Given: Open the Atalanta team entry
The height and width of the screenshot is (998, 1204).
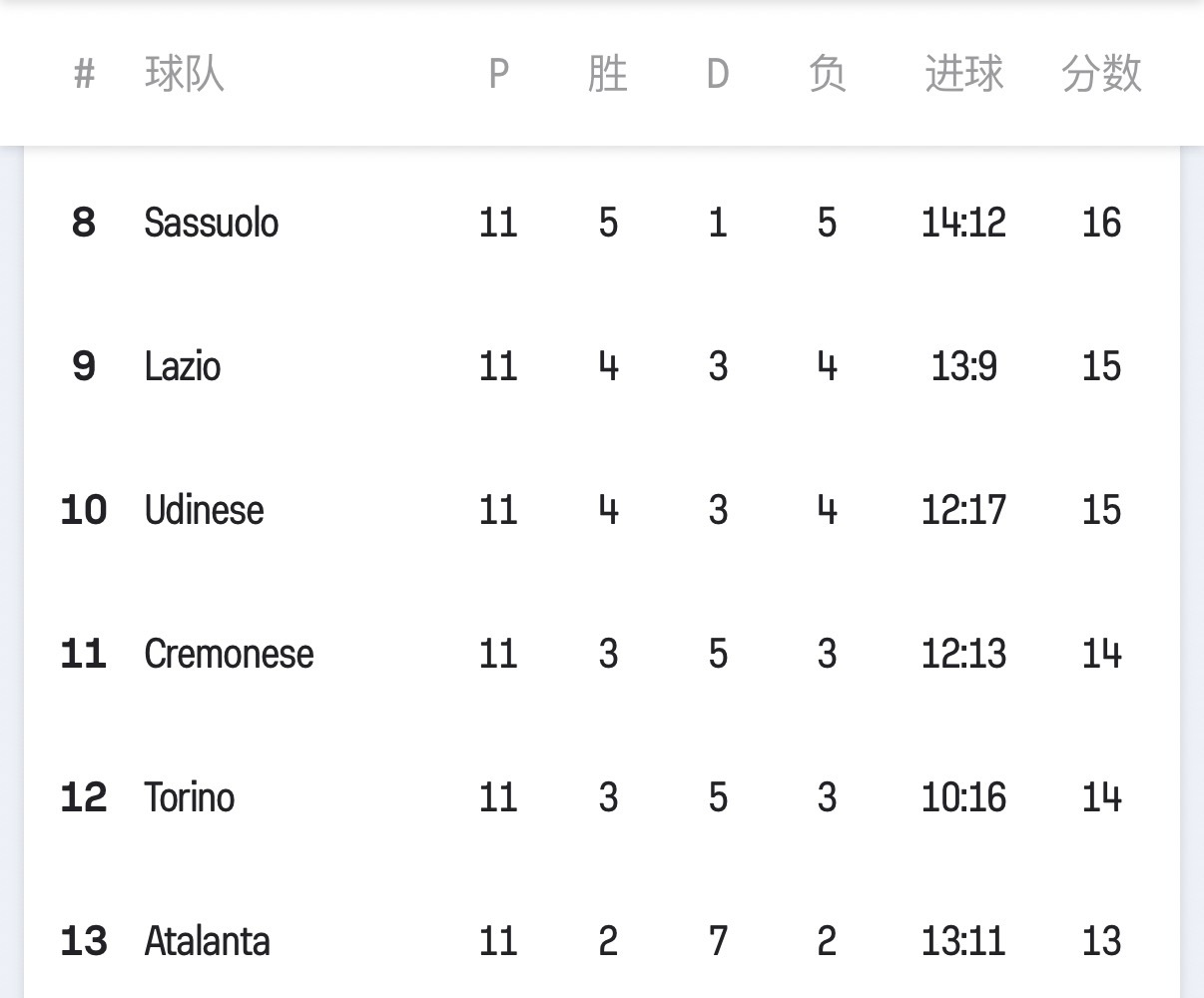Looking at the screenshot, I should click(x=208, y=941).
